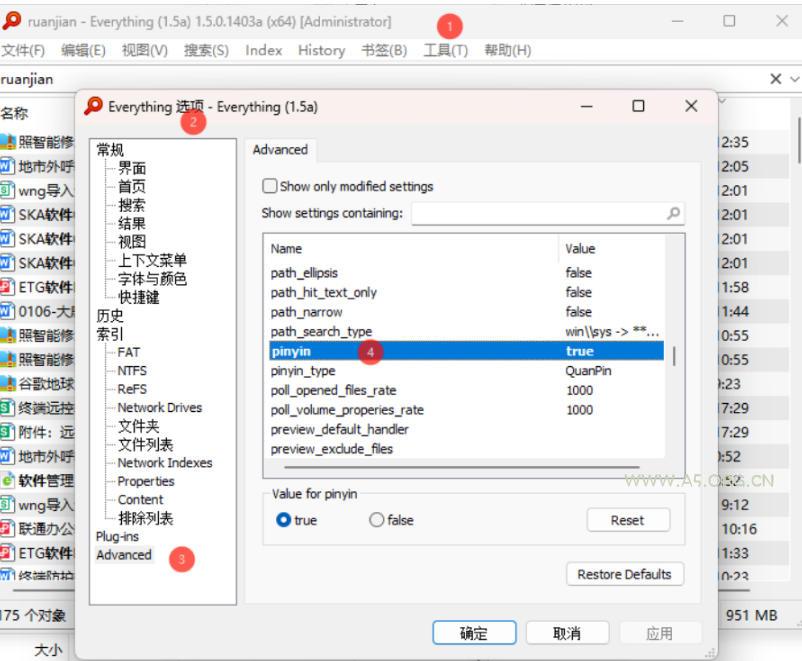Open the 帮助(H) menu
Viewport: 802px width, 661px height.
(x=507, y=50)
